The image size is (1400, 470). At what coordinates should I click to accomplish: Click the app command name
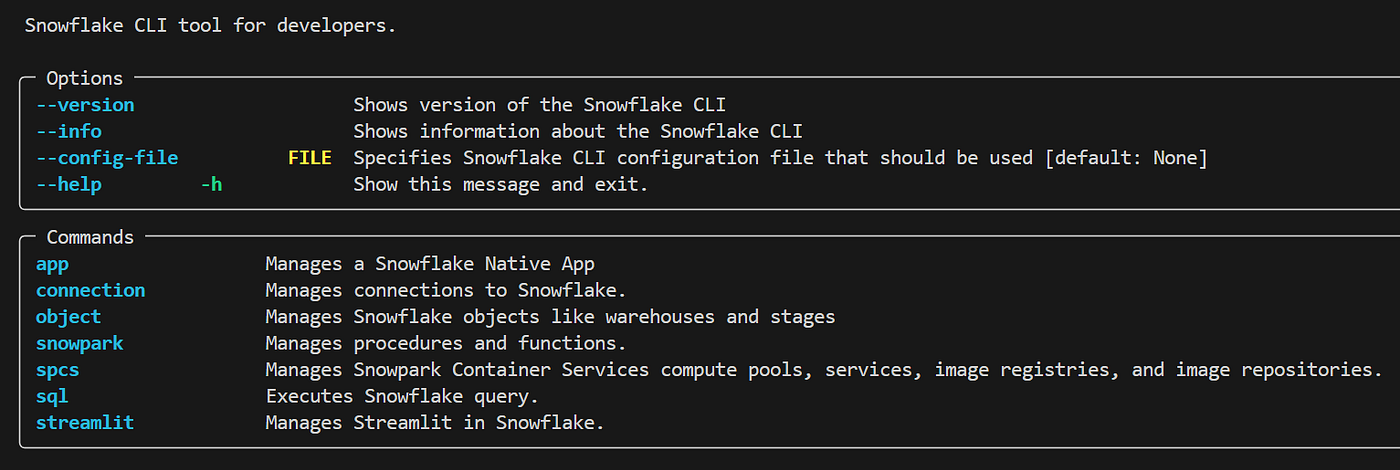(x=52, y=264)
